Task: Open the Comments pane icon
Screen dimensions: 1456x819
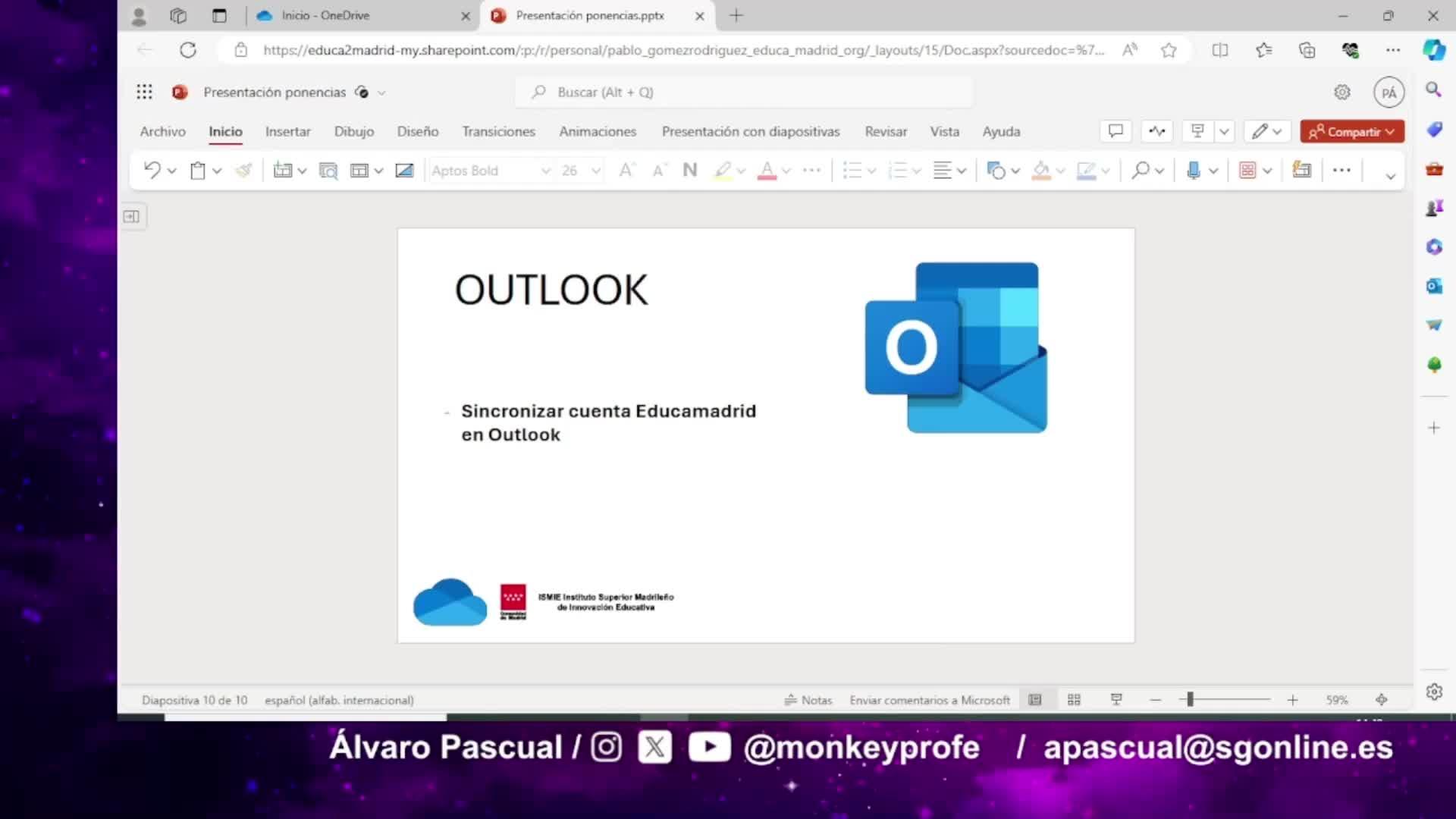Action: pyautogui.click(x=1116, y=131)
